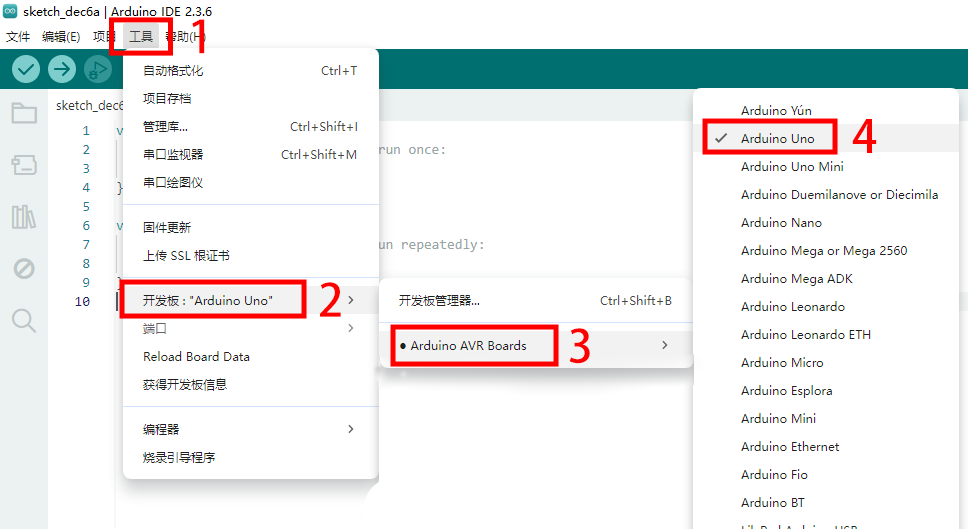Select 固件更新 menu entry

[251, 227]
